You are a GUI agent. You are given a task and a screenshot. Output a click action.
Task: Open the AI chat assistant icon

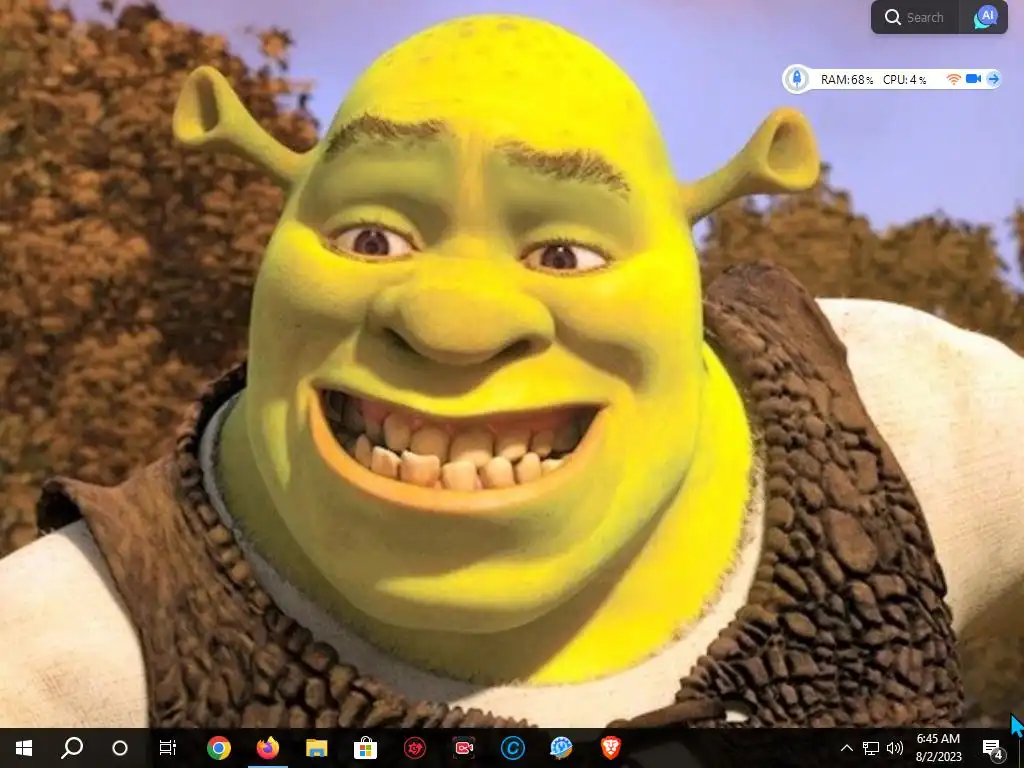point(985,17)
